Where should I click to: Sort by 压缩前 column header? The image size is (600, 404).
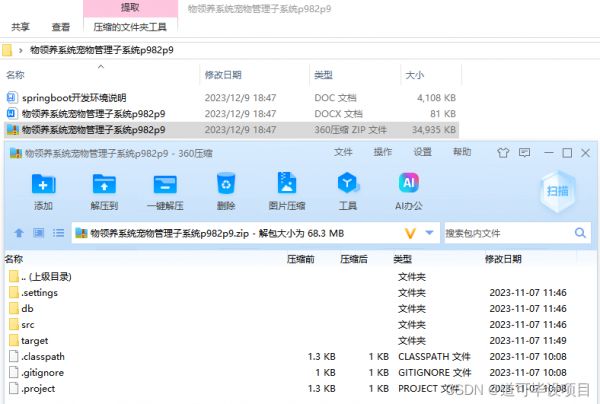[301, 259]
